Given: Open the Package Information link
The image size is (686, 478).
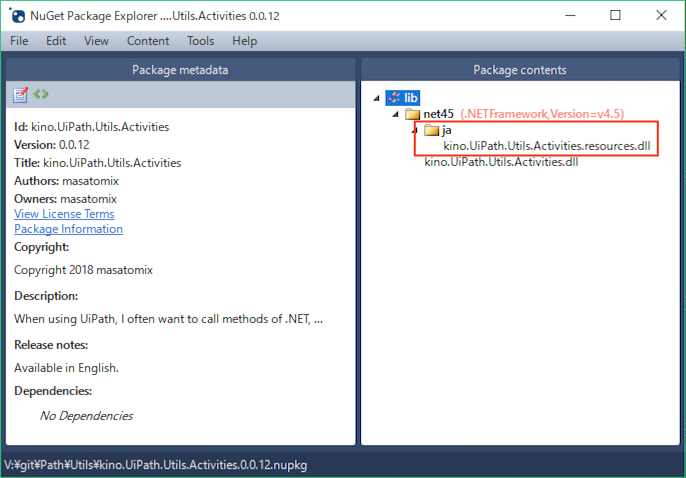Looking at the screenshot, I should [x=68, y=229].
